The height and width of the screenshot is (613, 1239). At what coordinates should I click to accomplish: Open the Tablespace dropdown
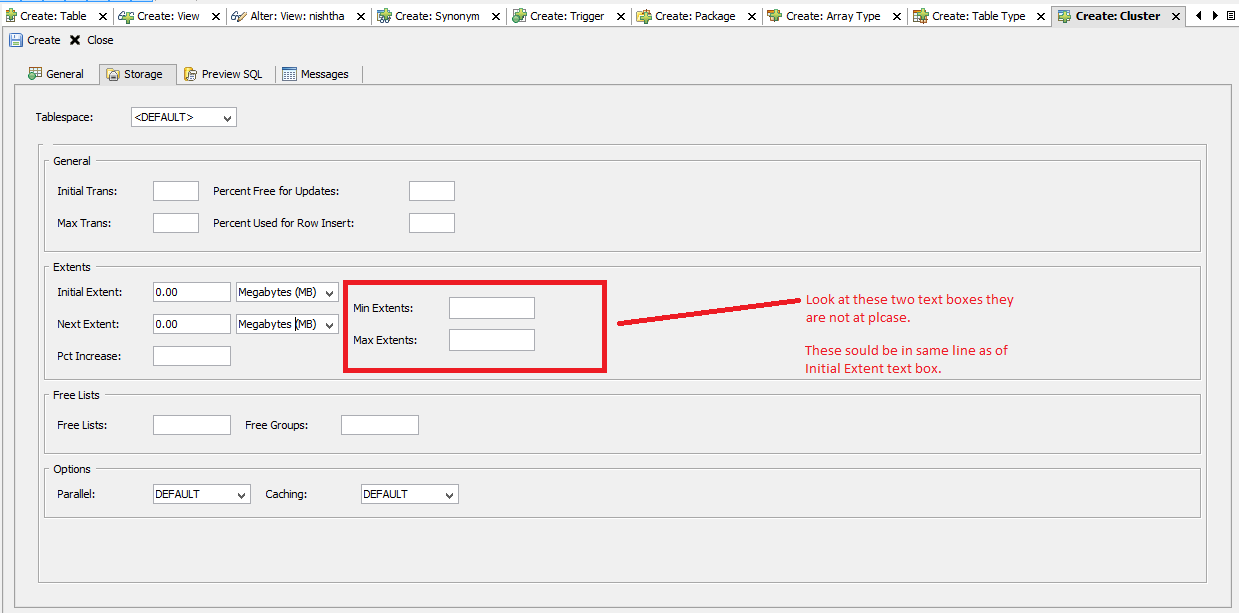click(x=184, y=117)
